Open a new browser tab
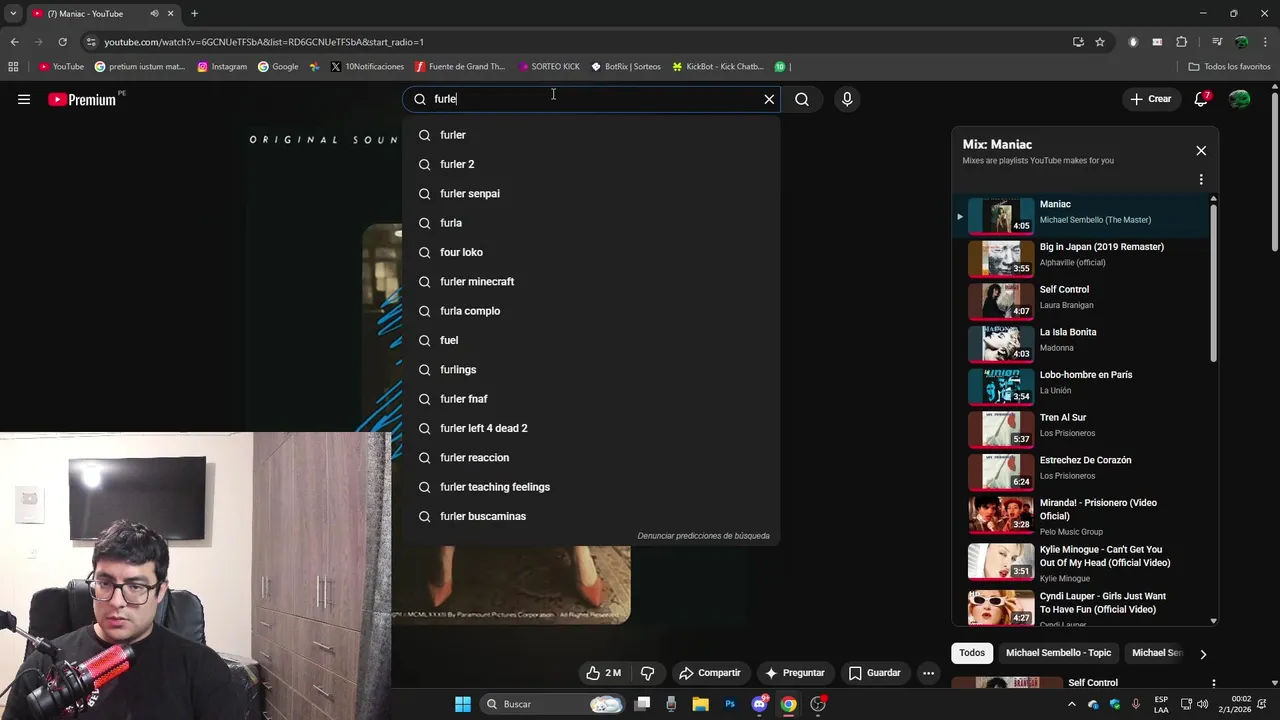Screen dimensions: 1280x720 point(194,14)
